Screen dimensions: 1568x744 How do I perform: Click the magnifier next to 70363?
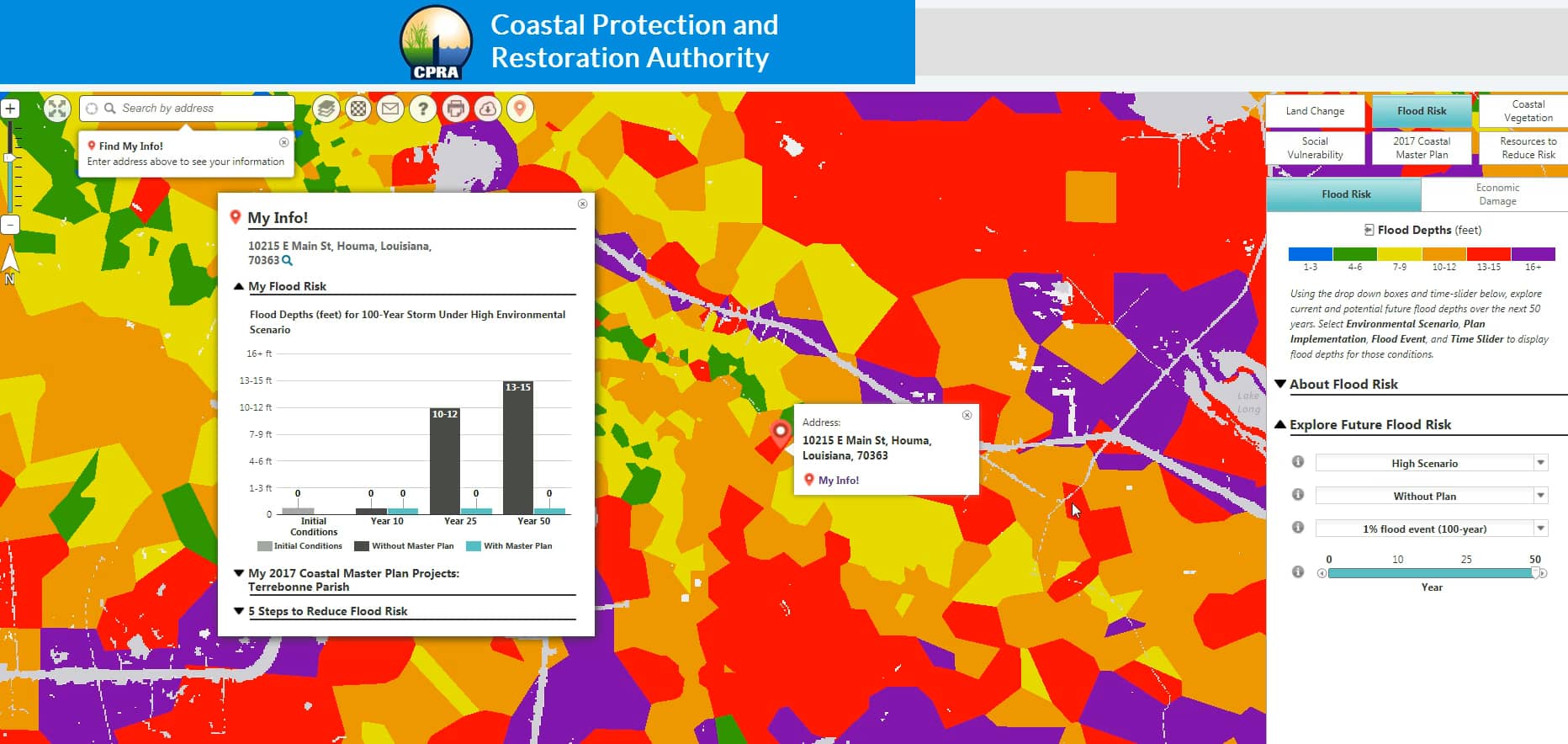[x=287, y=261]
